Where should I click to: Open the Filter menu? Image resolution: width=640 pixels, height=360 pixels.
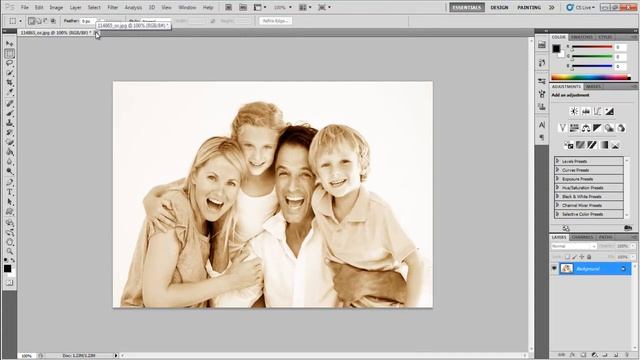(113, 7)
